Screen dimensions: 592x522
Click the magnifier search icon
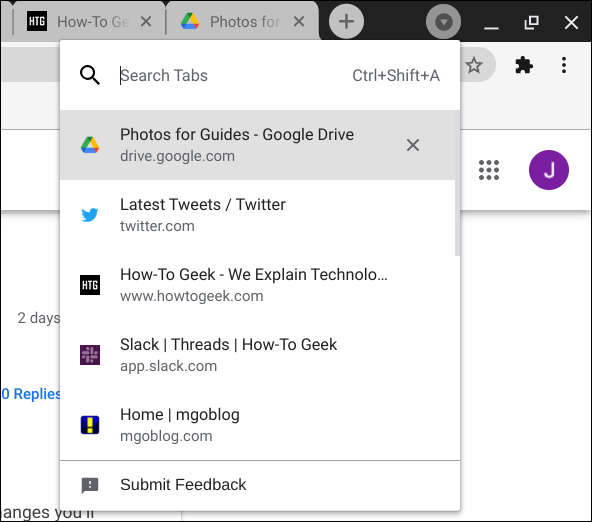[90, 75]
